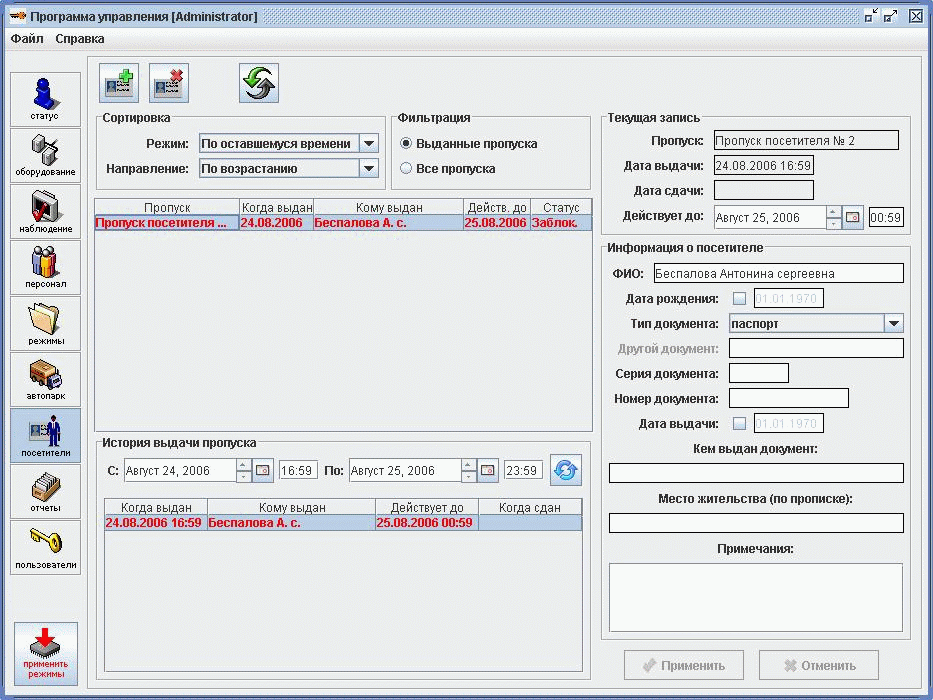Click the Статус column header

coord(561,207)
